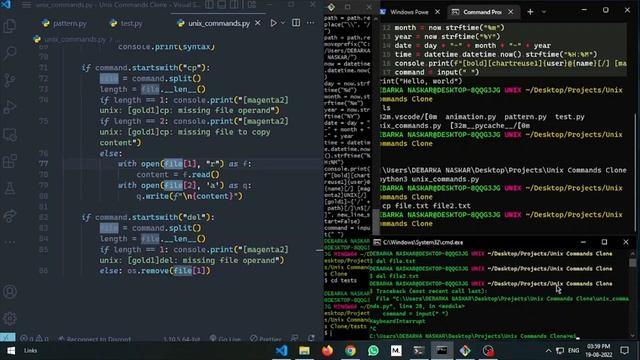Image resolution: width=640 pixels, height=360 pixels.
Task: Click Reconnect to Discord in the status bar
Action: 95,339
